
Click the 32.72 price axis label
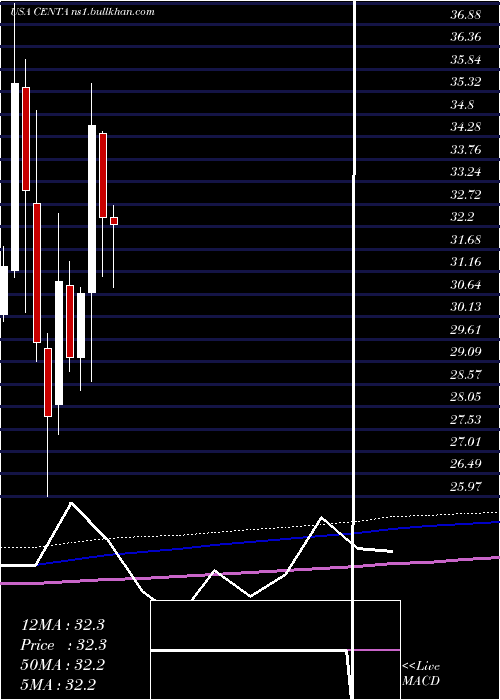tap(466, 195)
